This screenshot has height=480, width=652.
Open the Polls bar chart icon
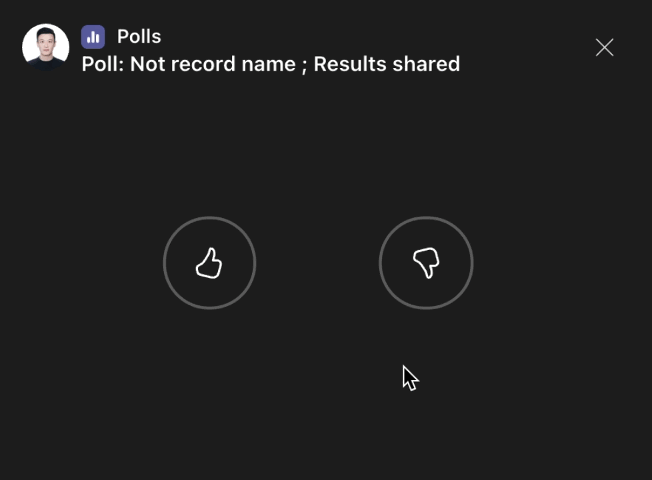pyautogui.click(x=93, y=37)
